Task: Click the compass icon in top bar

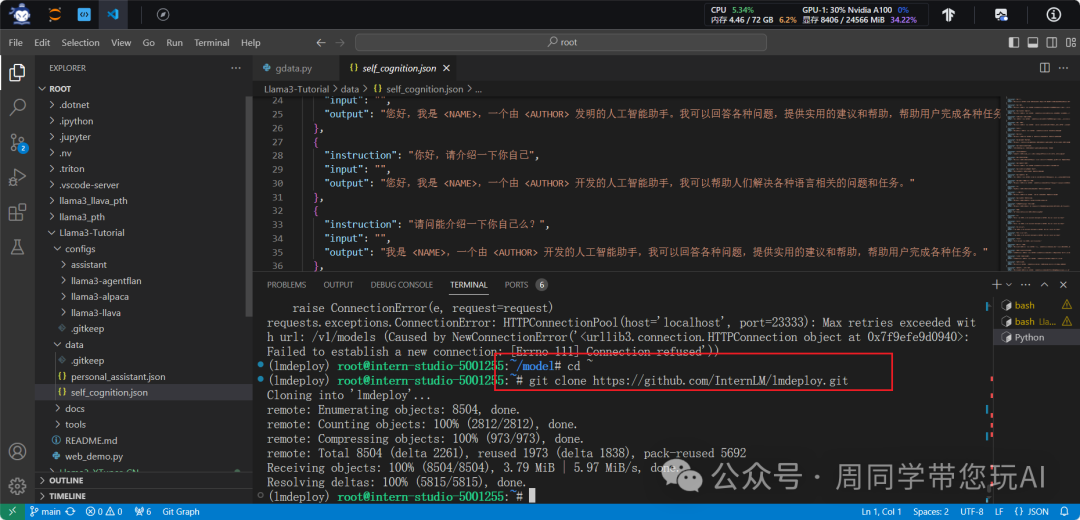Action: [x=163, y=14]
